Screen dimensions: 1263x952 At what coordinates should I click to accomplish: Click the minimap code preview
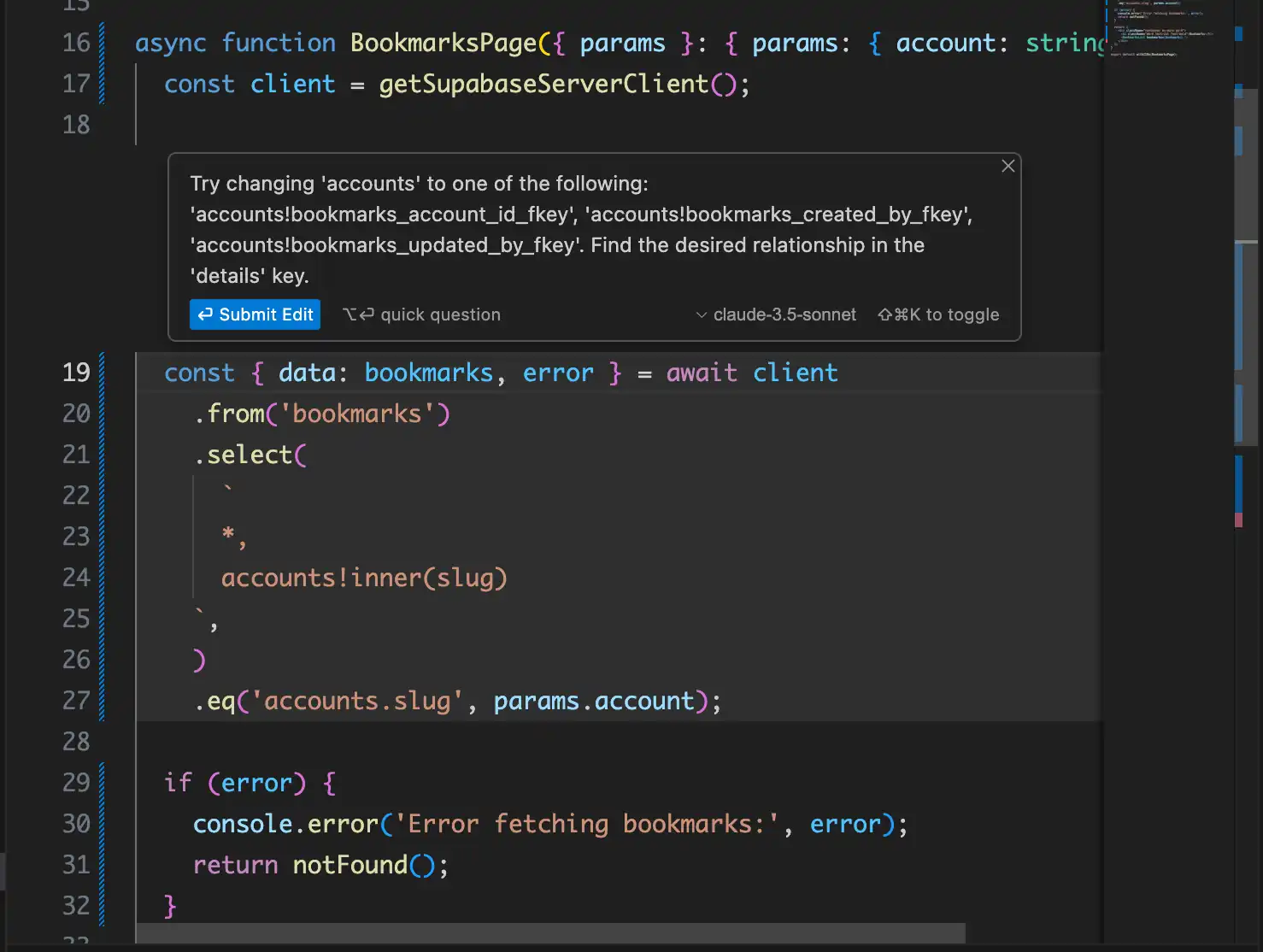(1154, 30)
